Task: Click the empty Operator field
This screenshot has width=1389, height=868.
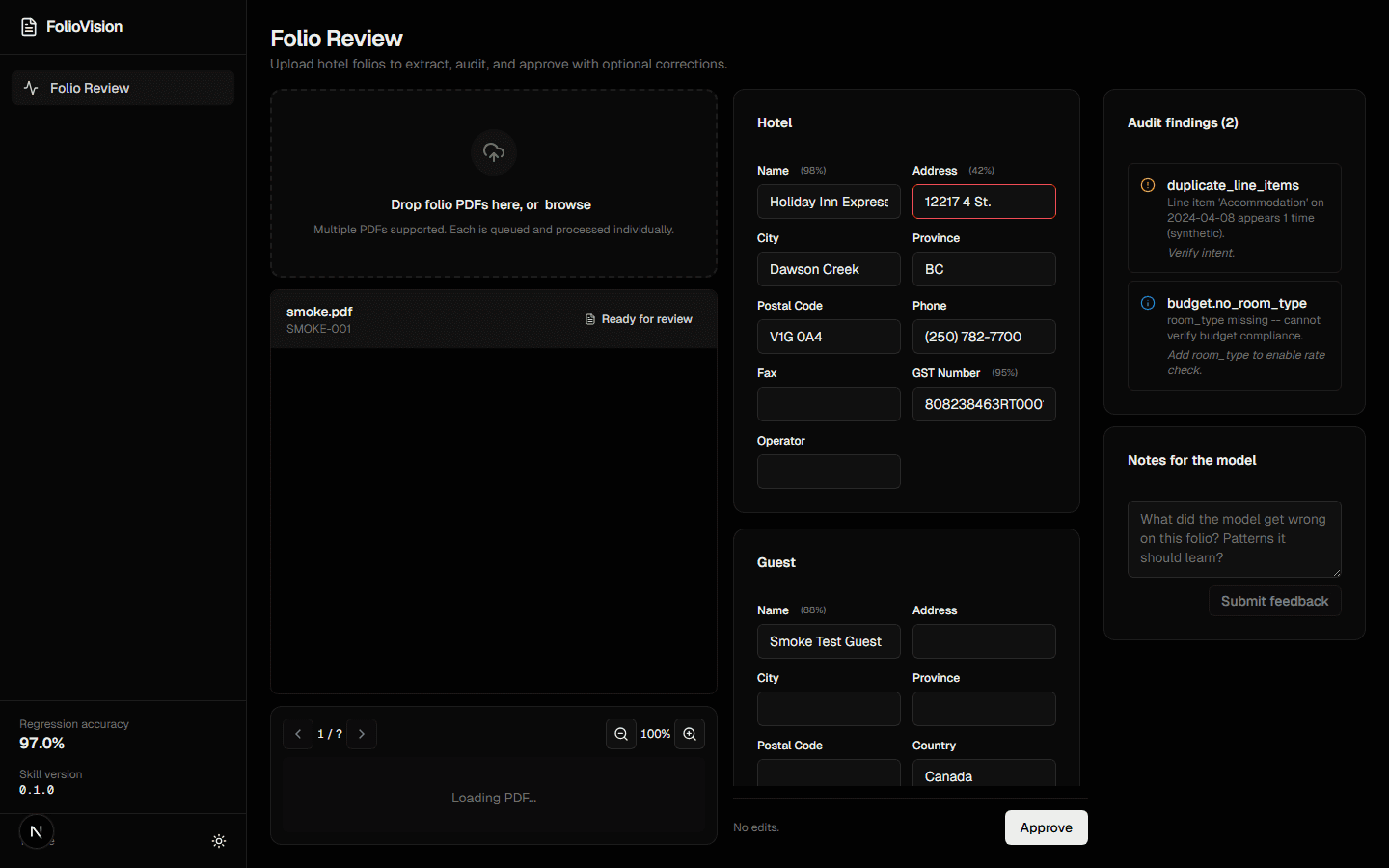Action: [x=829, y=472]
